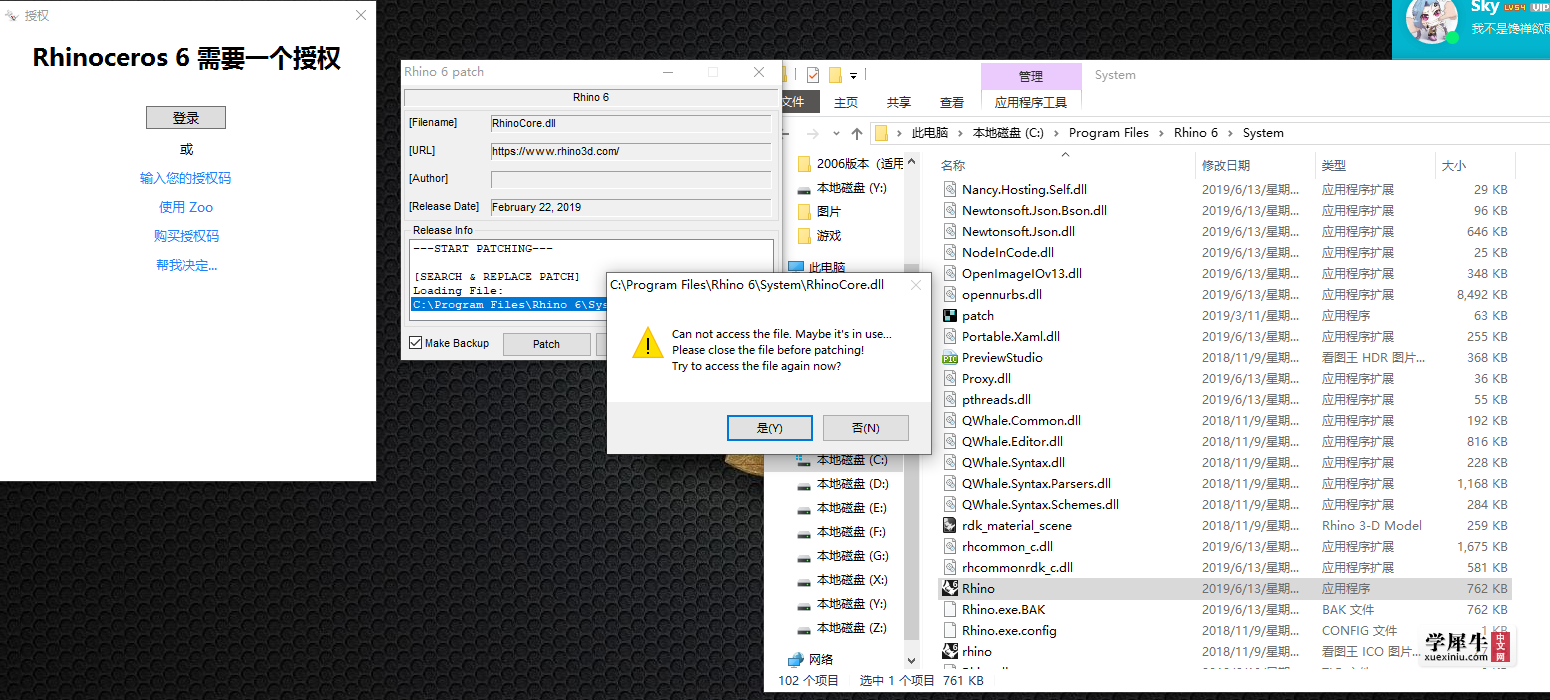
Task: Select the opennurbs.dll file icon
Action: point(950,294)
